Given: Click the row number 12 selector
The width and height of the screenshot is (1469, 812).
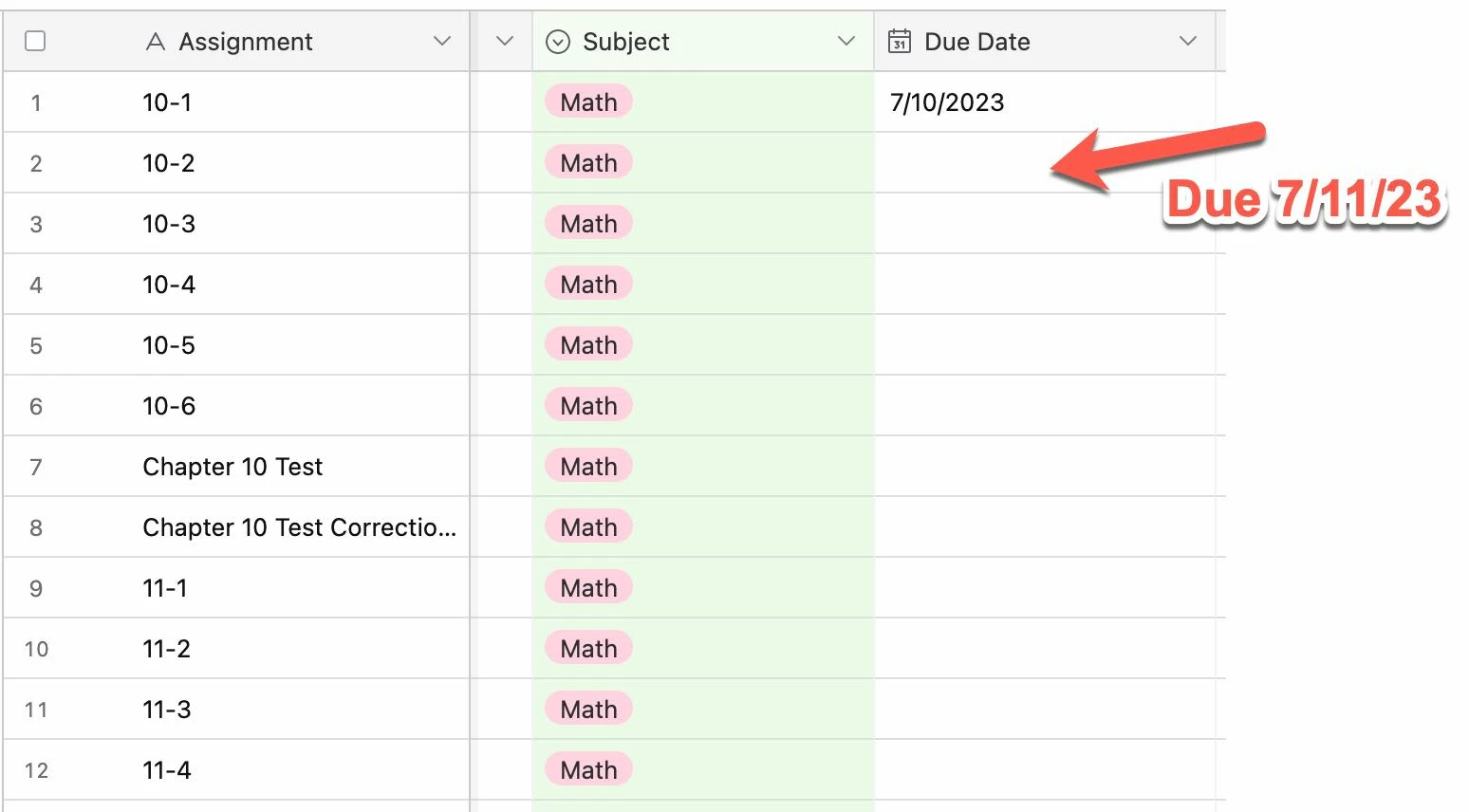Looking at the screenshot, I should click(x=36, y=770).
